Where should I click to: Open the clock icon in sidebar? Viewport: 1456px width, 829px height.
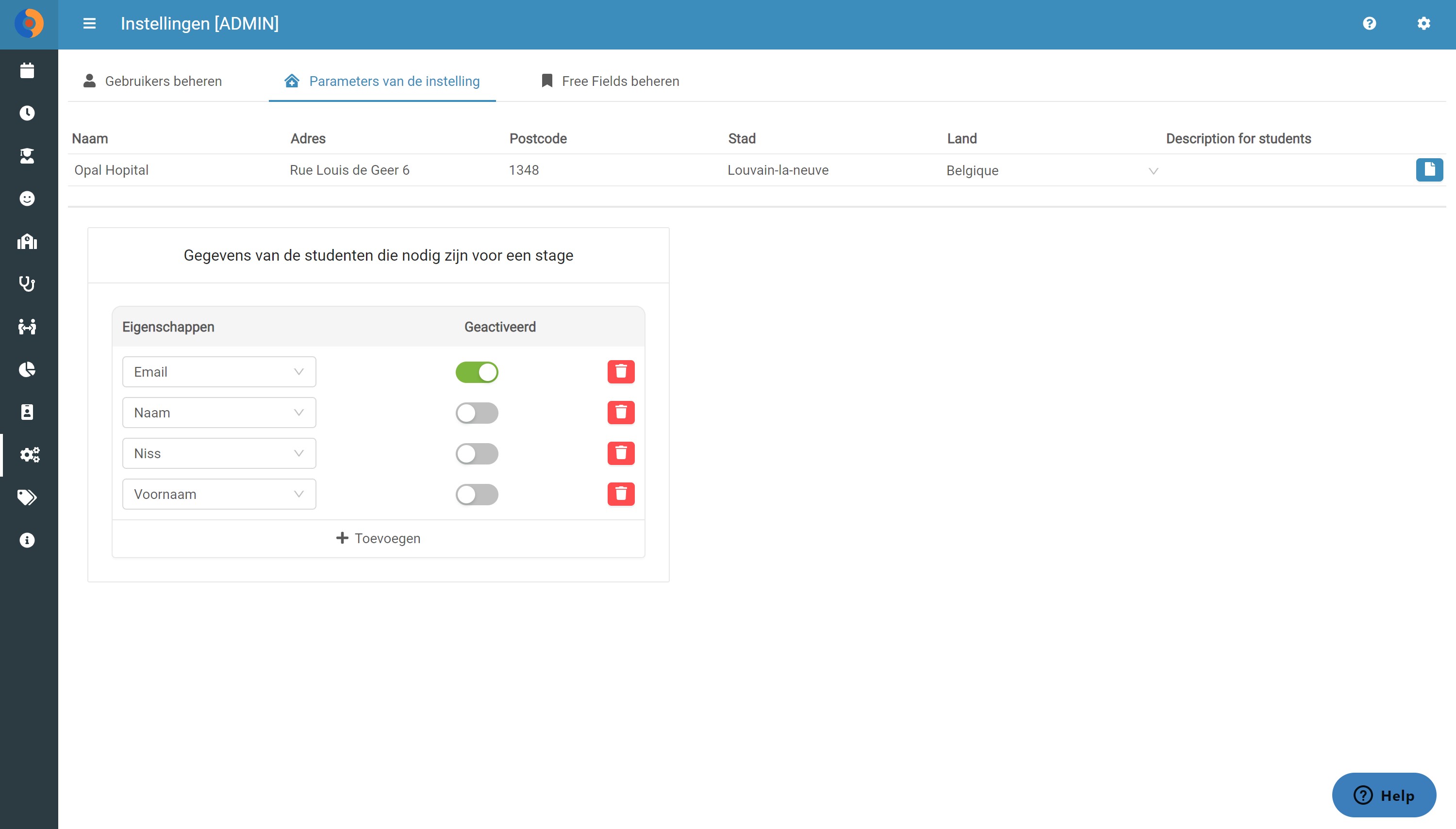point(27,113)
